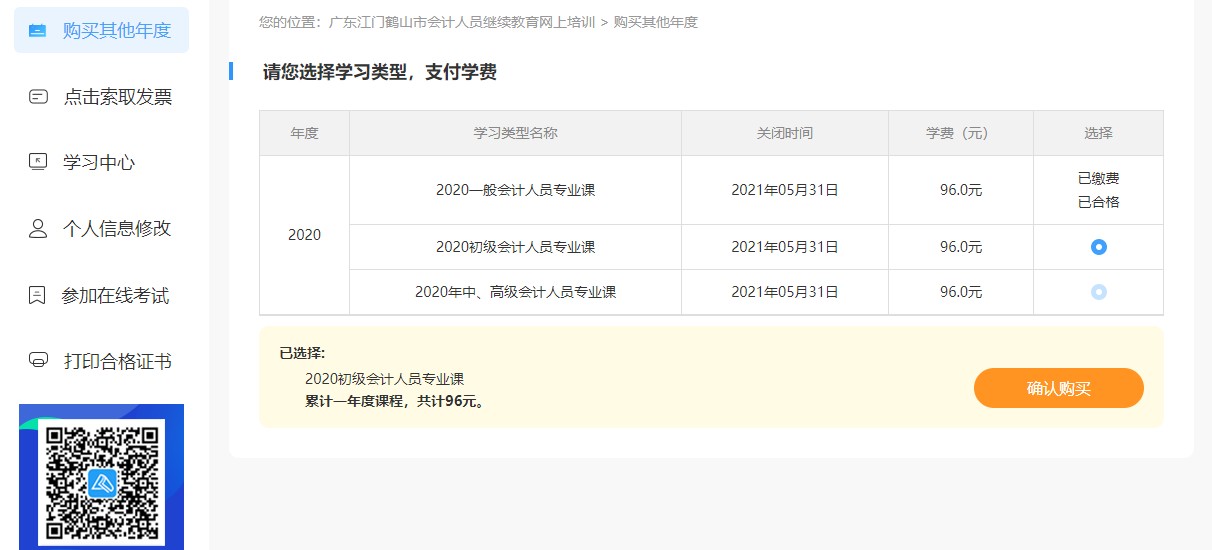Select radio button for 2020年中、高级会计人员专业课
Viewport: 1212px width, 550px height.
click(1099, 292)
